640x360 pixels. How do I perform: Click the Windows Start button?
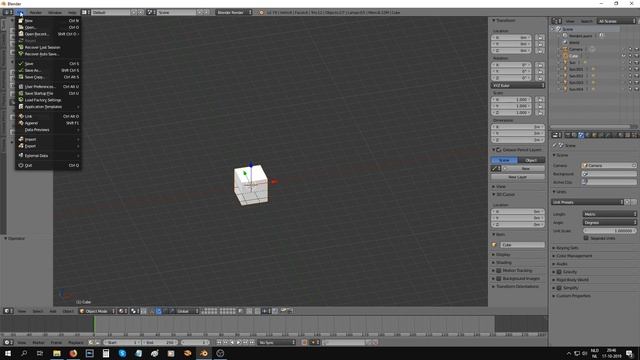coord(8,353)
